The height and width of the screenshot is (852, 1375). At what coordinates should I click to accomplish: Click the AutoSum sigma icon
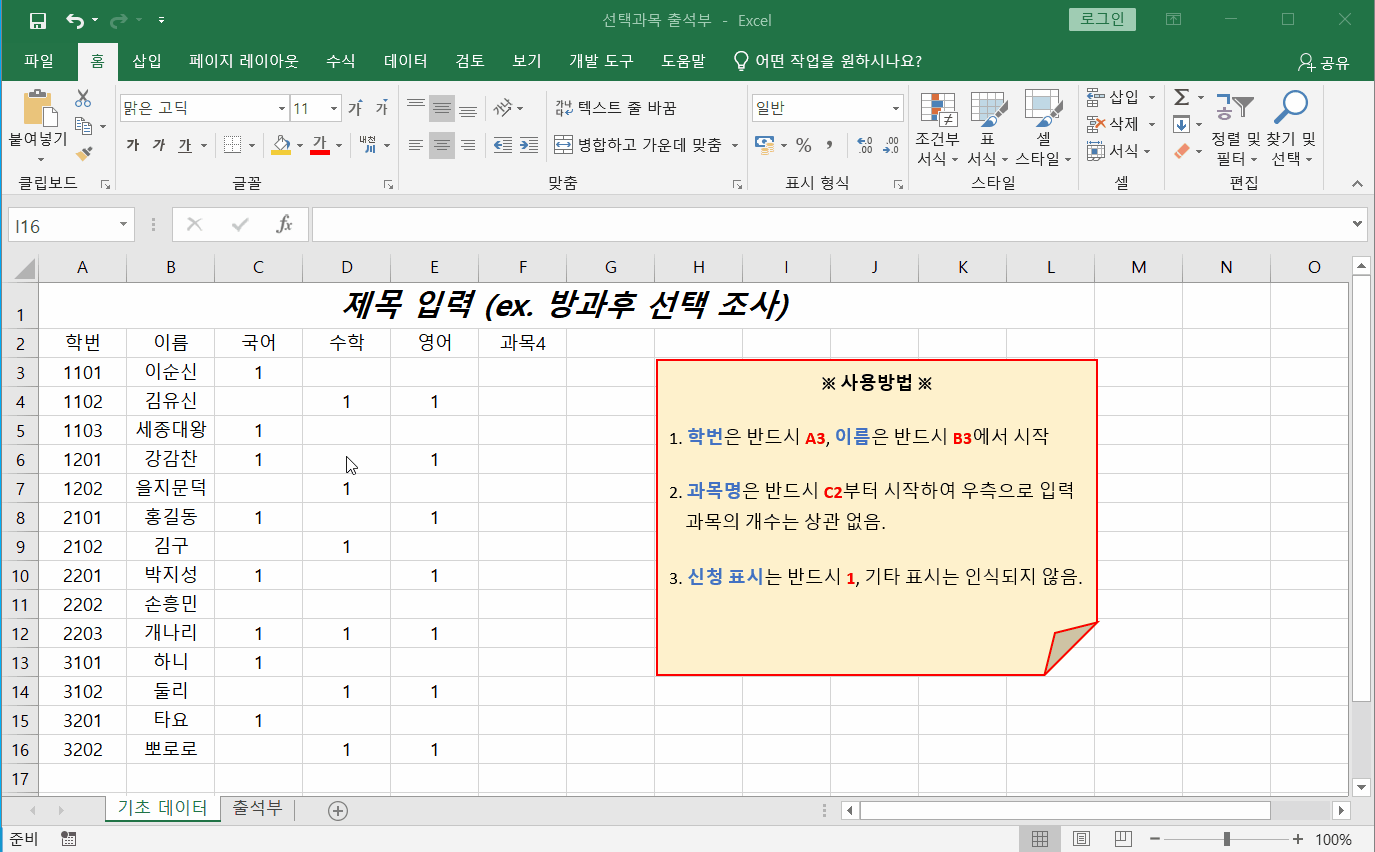(x=1182, y=97)
